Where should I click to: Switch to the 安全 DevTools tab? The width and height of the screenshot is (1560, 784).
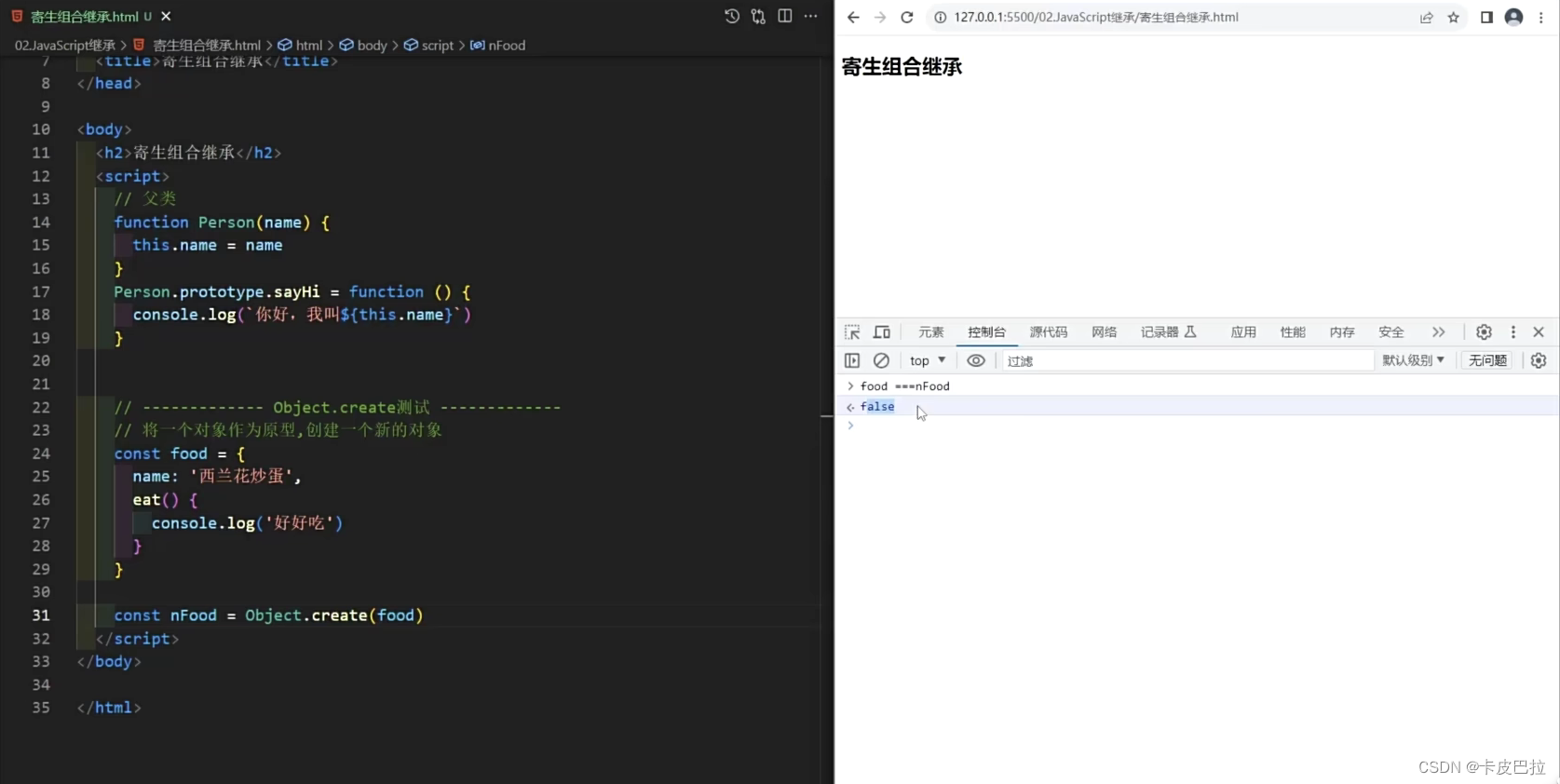pyautogui.click(x=1391, y=332)
